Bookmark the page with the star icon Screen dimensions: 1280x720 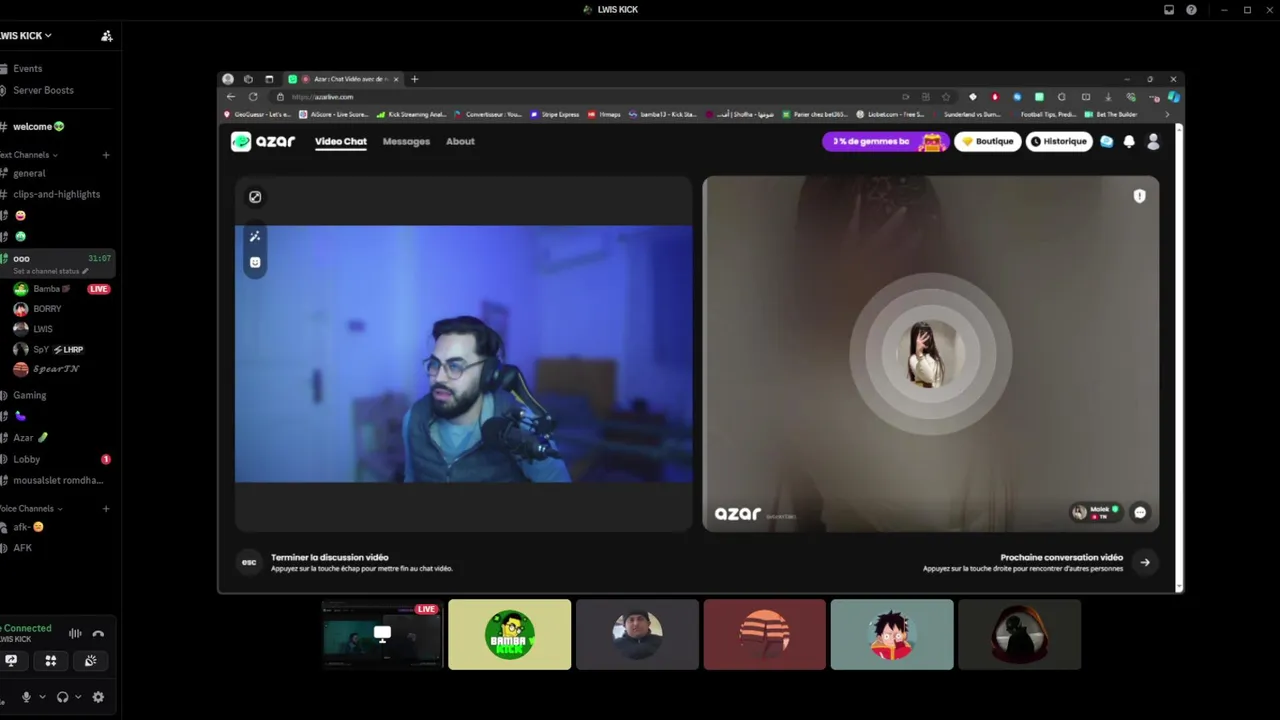point(946,97)
